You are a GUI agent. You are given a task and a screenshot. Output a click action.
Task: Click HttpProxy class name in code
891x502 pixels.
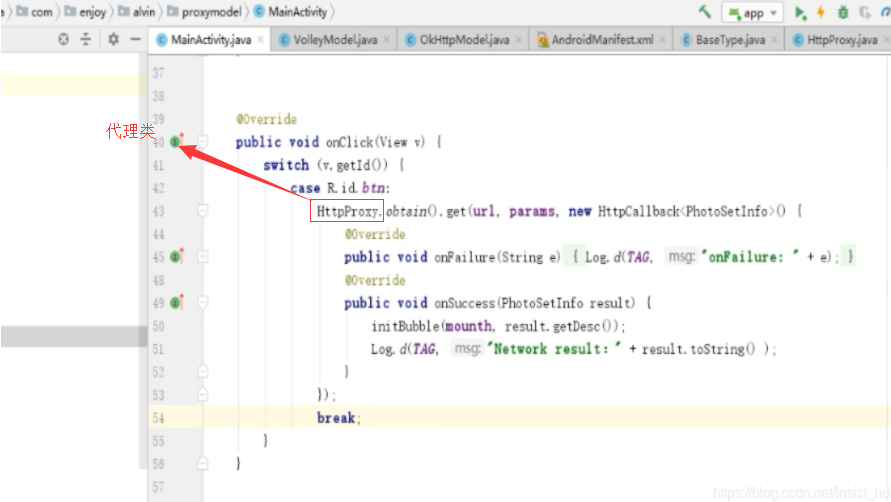[x=347, y=211]
